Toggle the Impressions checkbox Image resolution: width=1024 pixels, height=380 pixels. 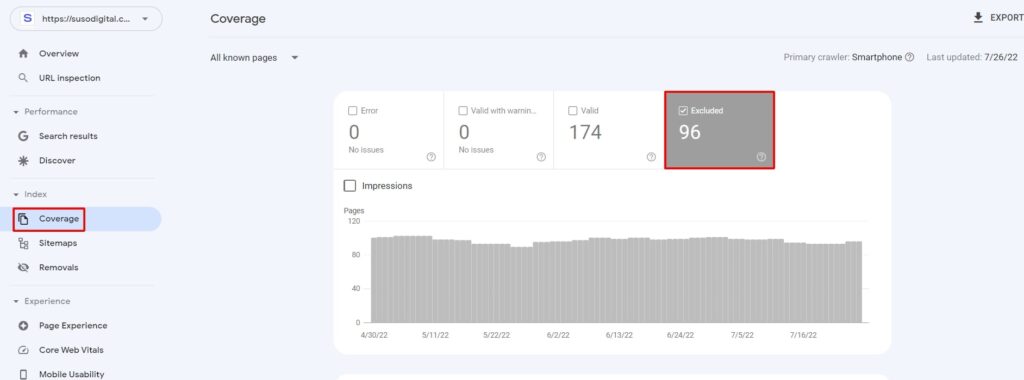[350, 186]
